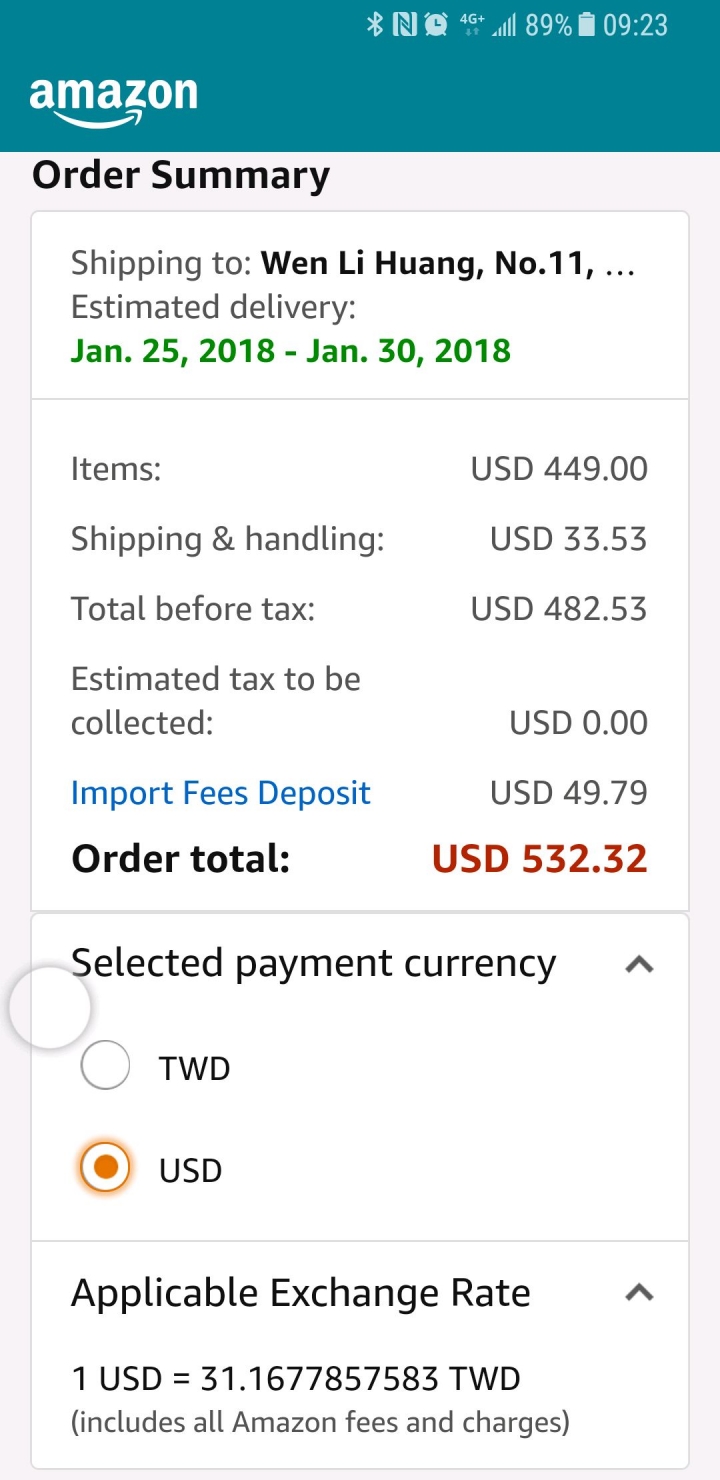Tap the 4G+ network indicator icon
This screenshot has height=1480, width=720.
click(x=471, y=25)
